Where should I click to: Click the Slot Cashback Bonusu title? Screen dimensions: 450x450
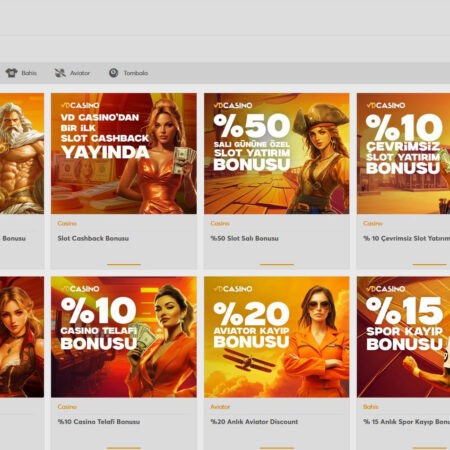93,238
